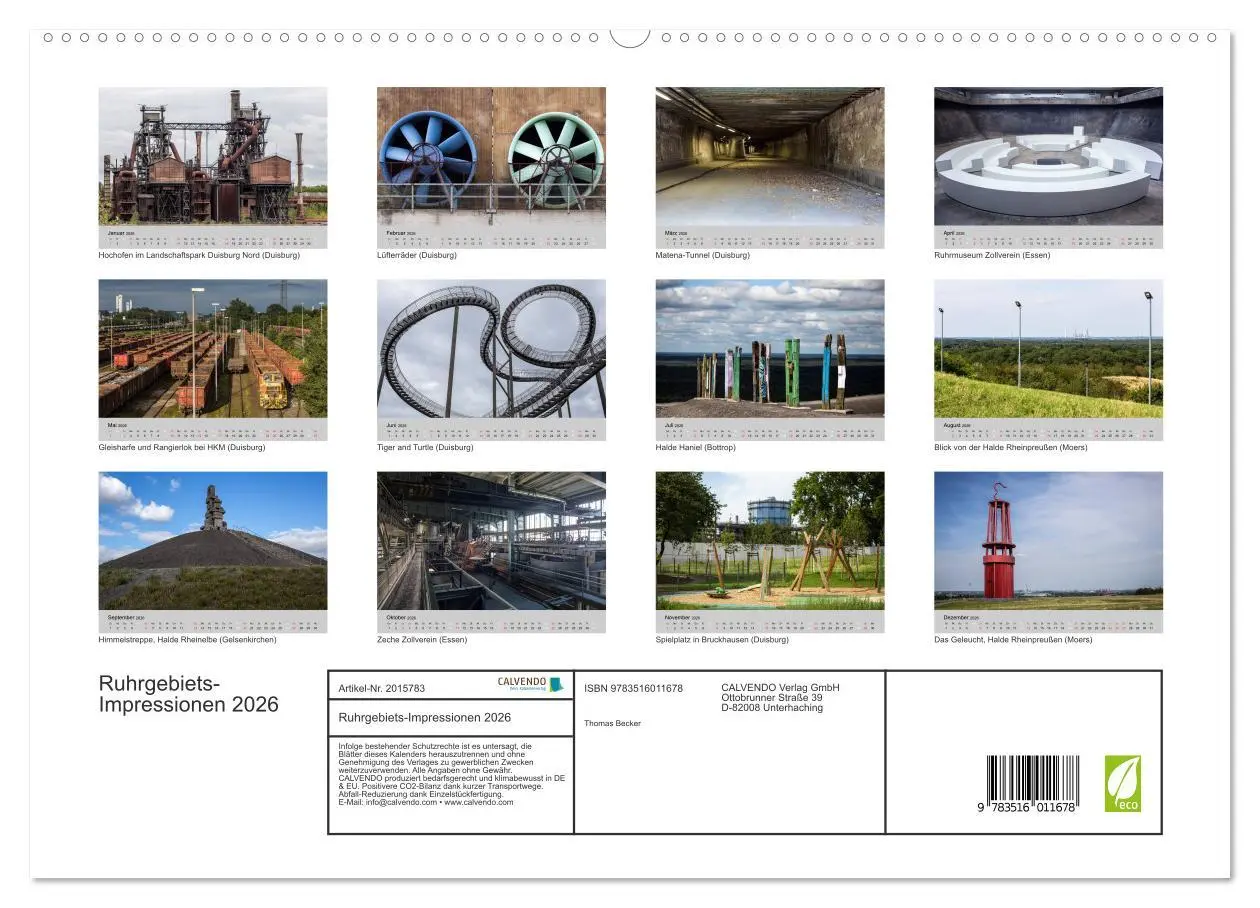This screenshot has width=1260, height=908.
Task: Click the September 2026 calendar strip
Action: click(213, 621)
